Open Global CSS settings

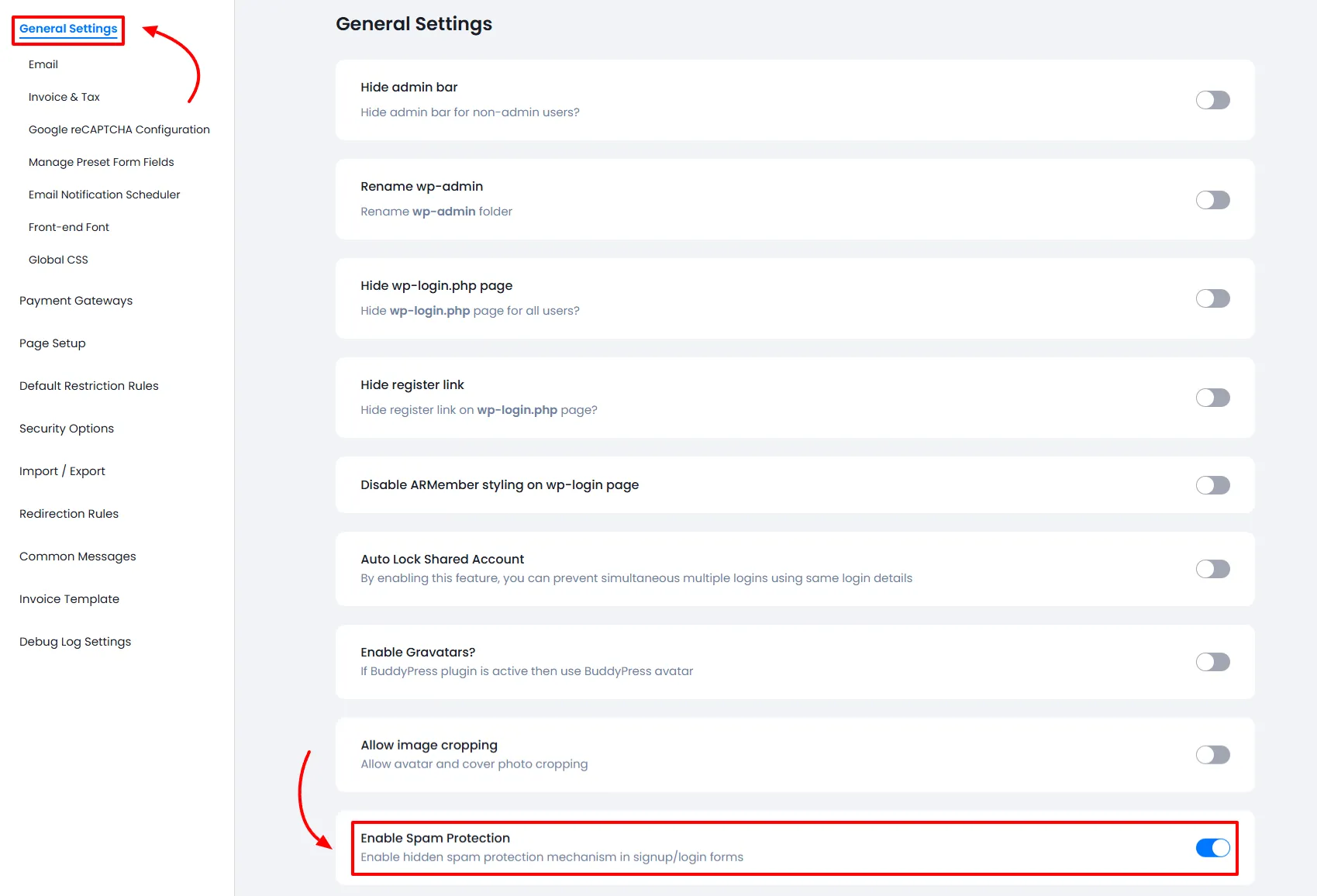(57, 259)
